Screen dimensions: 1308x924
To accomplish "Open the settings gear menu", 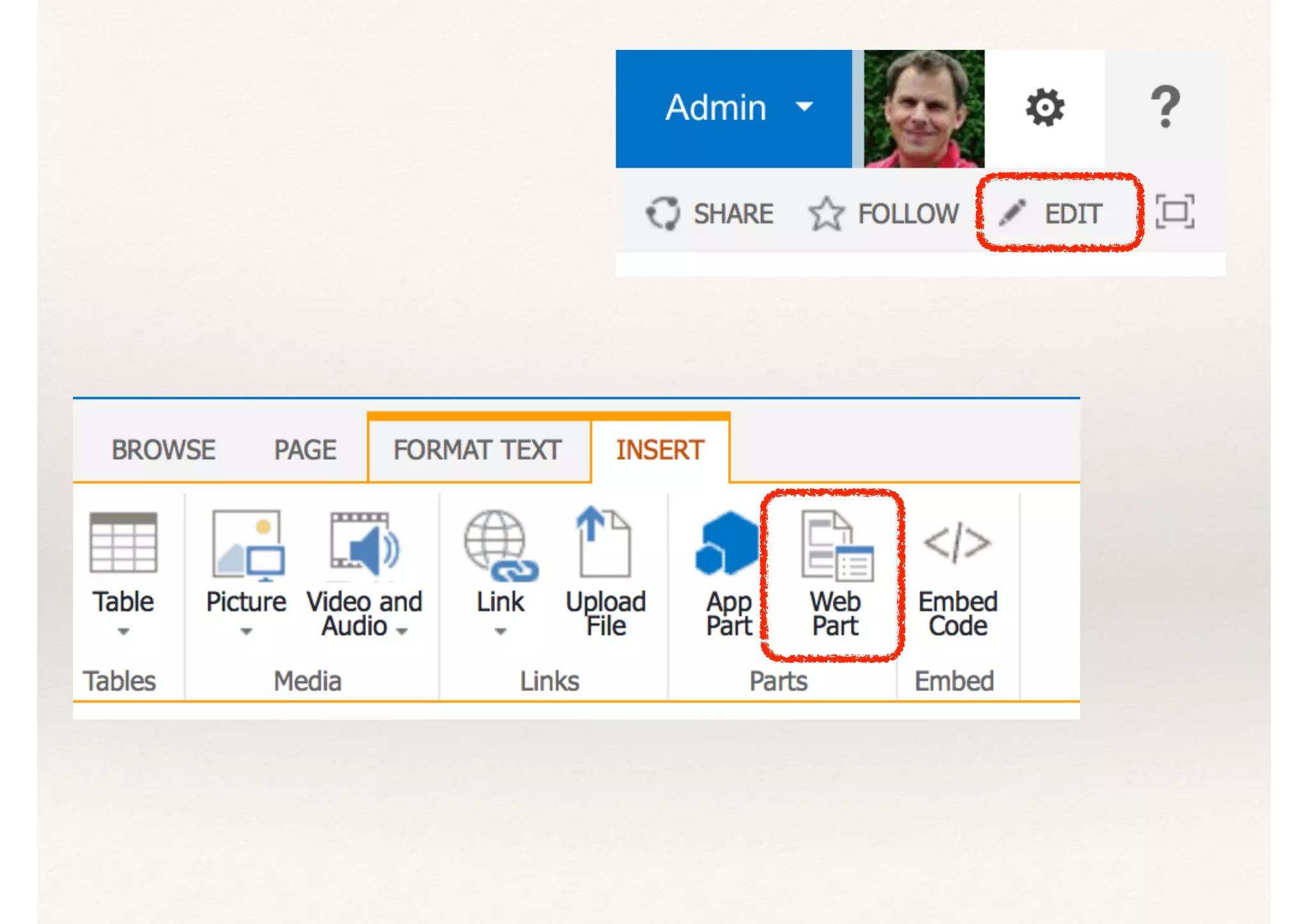I will tap(1044, 108).
